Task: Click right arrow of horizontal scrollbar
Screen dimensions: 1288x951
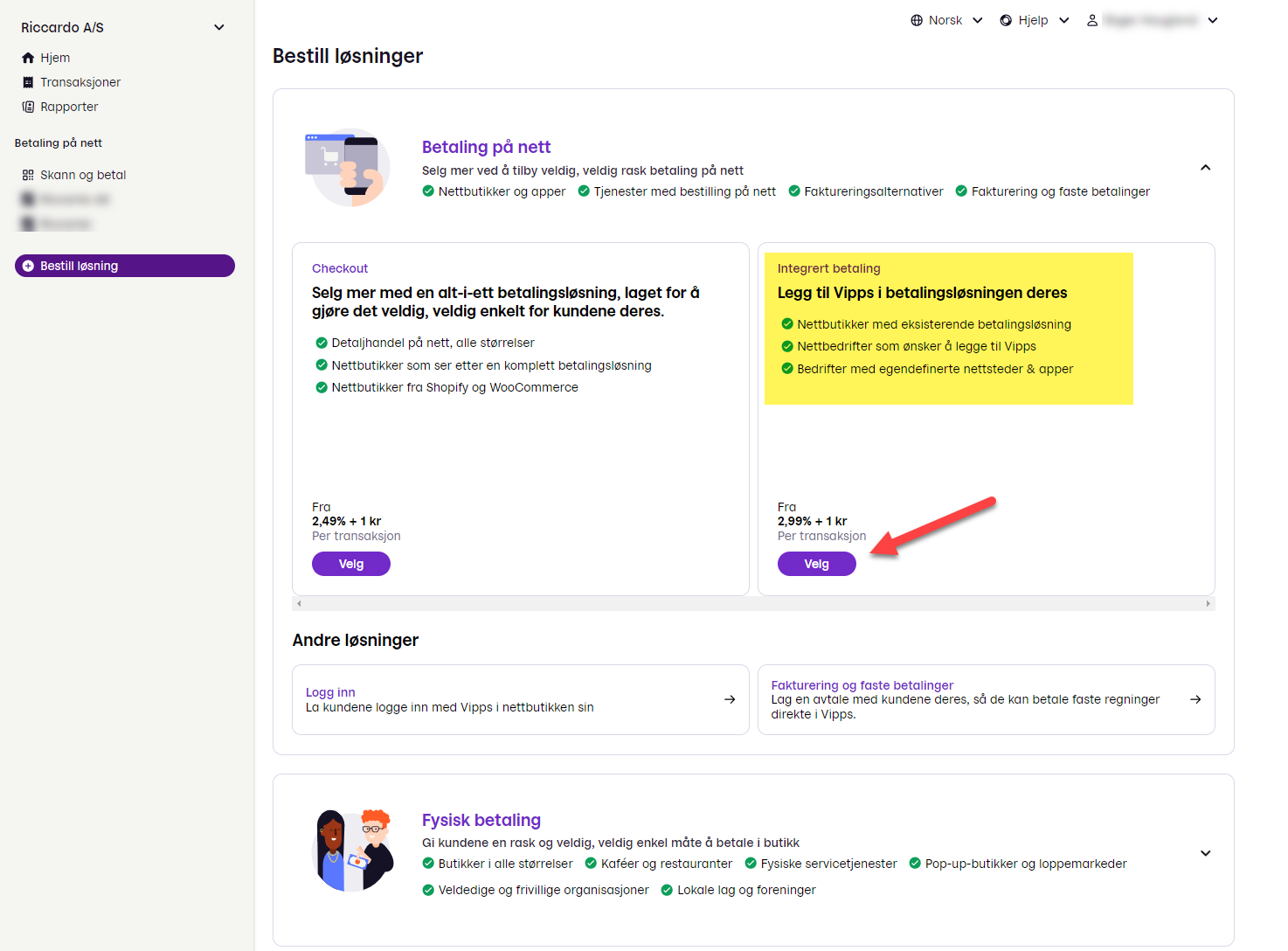Action: pos(1208,603)
